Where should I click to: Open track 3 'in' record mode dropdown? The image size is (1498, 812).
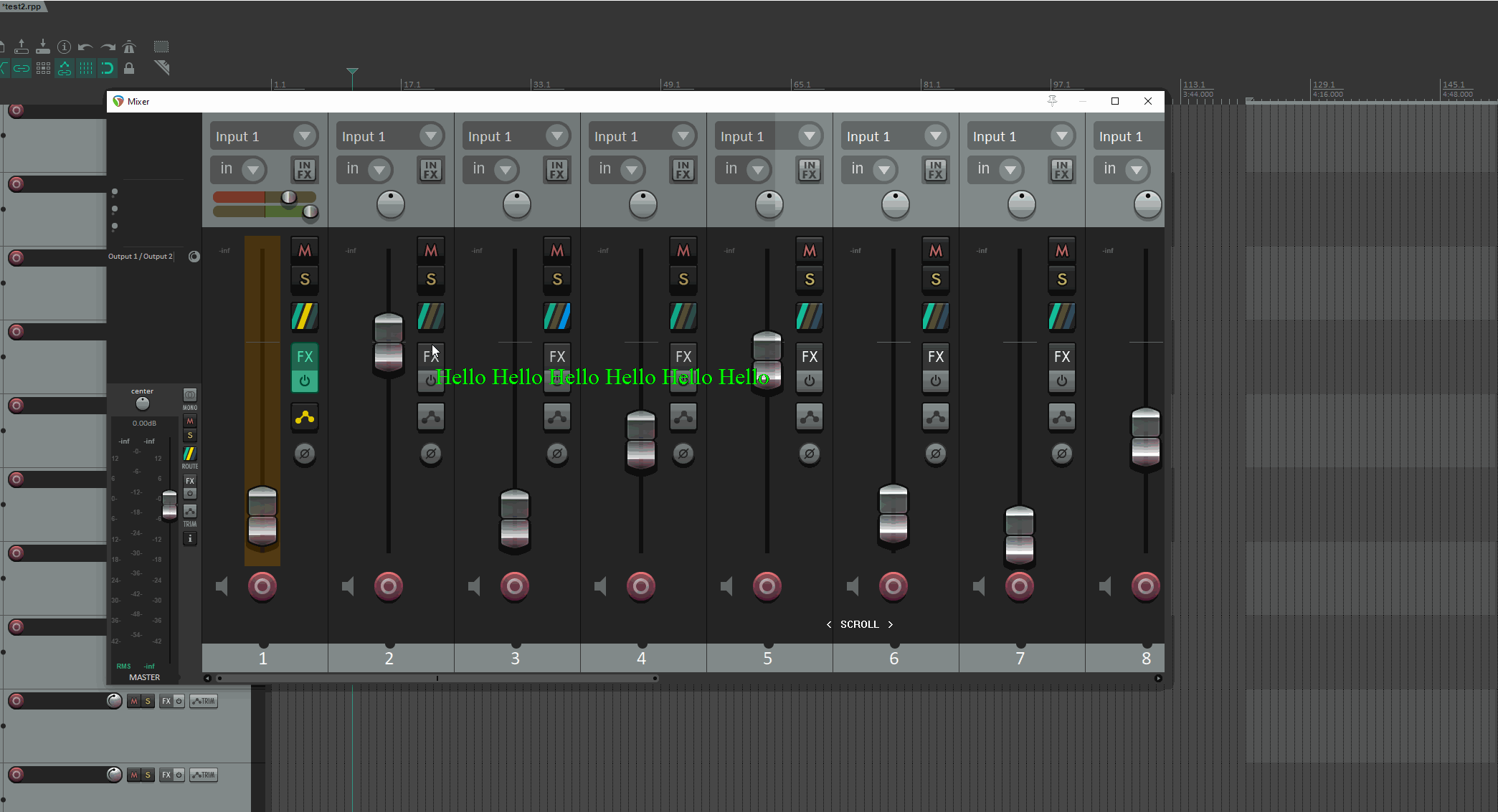(492, 170)
